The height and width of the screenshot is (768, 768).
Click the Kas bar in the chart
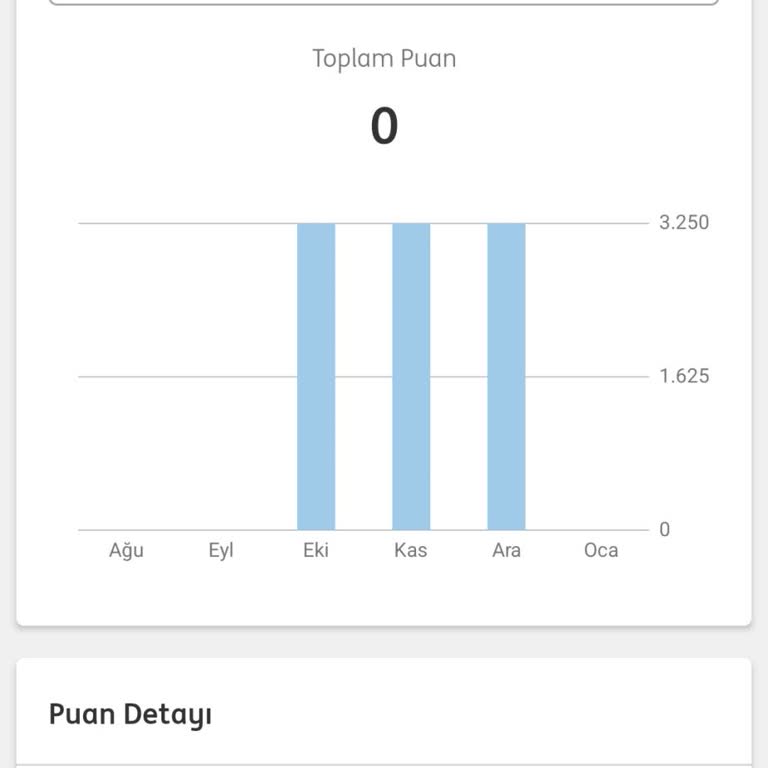click(411, 376)
